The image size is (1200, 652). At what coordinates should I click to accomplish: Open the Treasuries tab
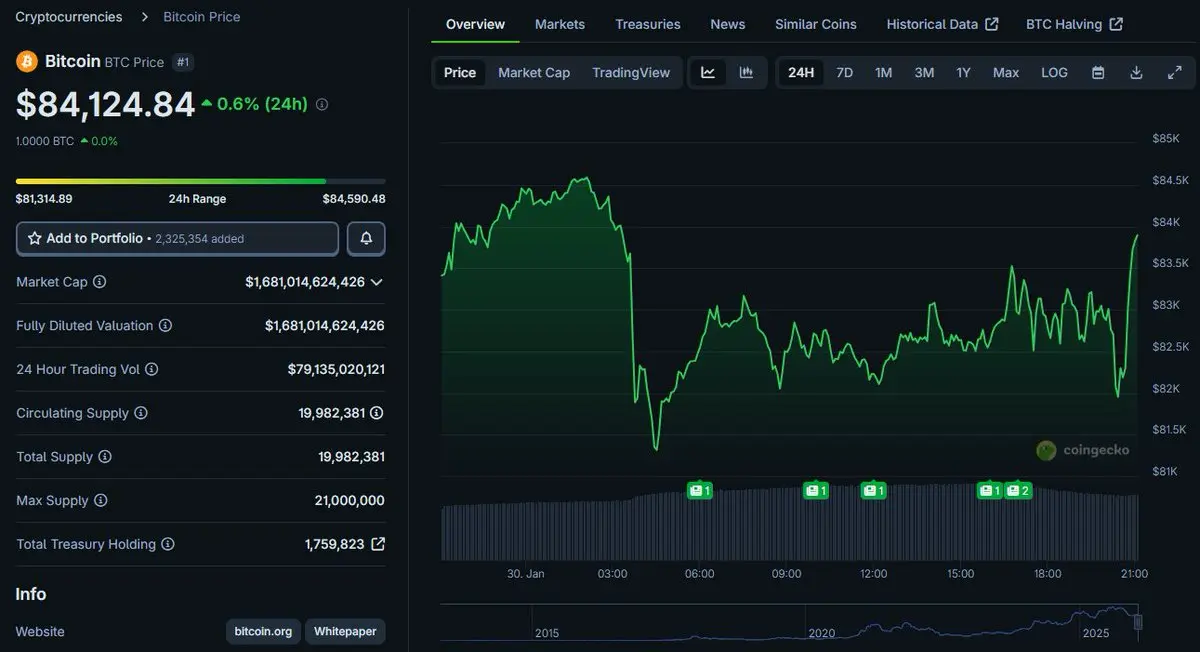click(x=648, y=24)
